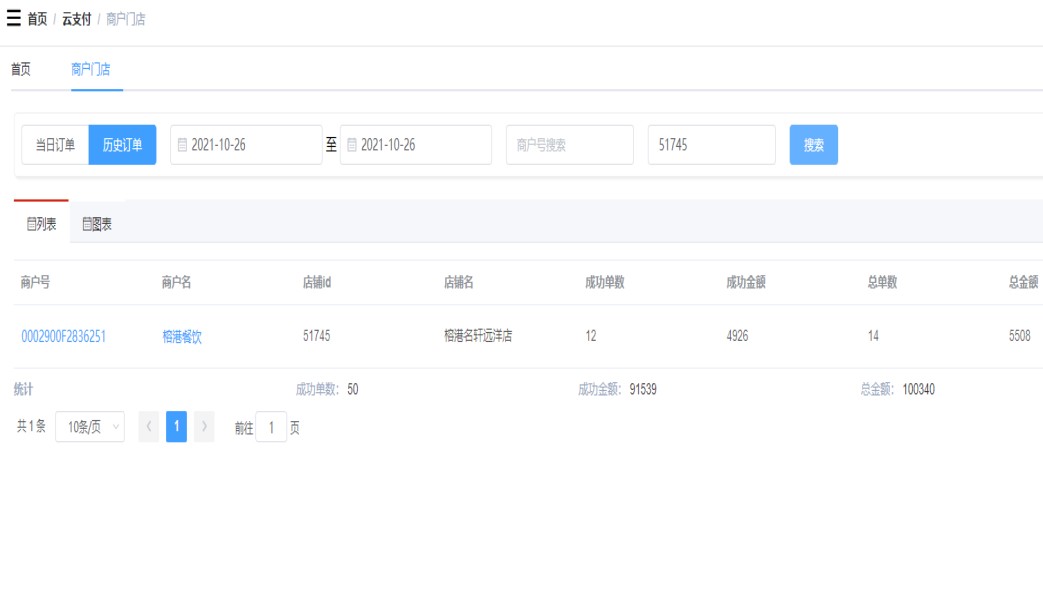The width and height of the screenshot is (1043, 605).
Task: Open merchant number 0002900F2836251 link
Action: pyautogui.click(x=63, y=337)
